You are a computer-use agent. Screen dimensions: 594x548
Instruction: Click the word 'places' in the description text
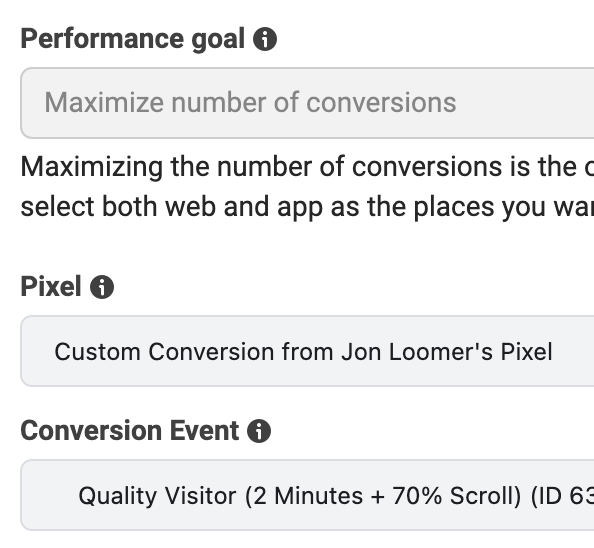(x=453, y=207)
